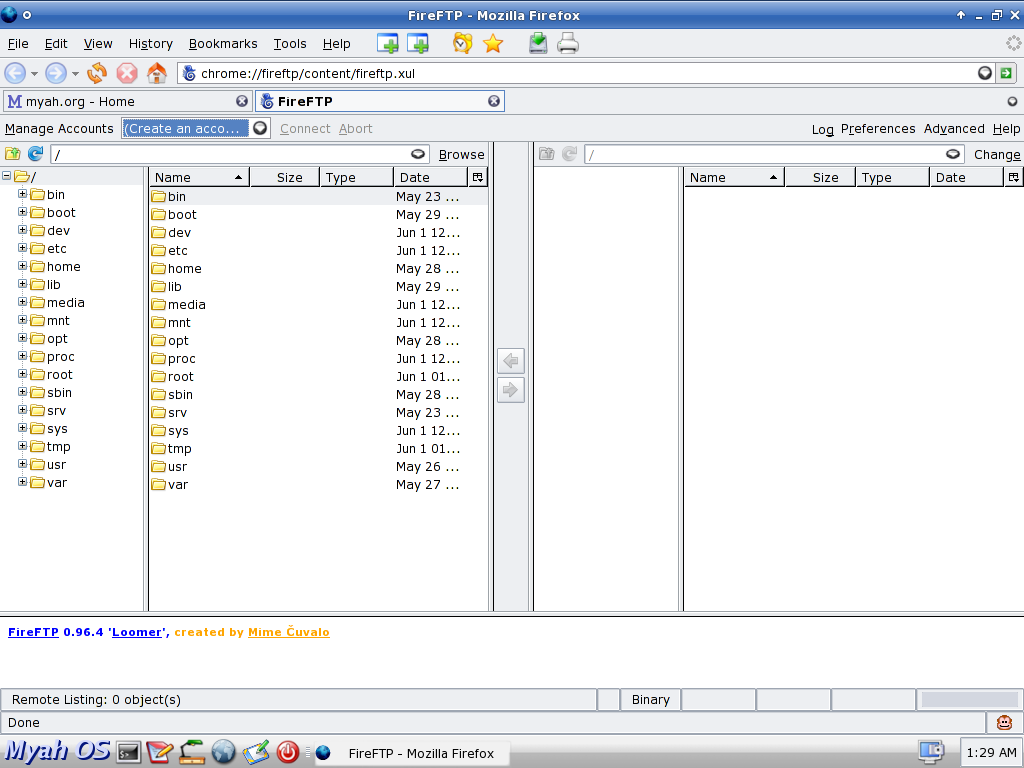The image size is (1024, 768).
Task: Go forward with the forward arrow
Action: pos(56,73)
